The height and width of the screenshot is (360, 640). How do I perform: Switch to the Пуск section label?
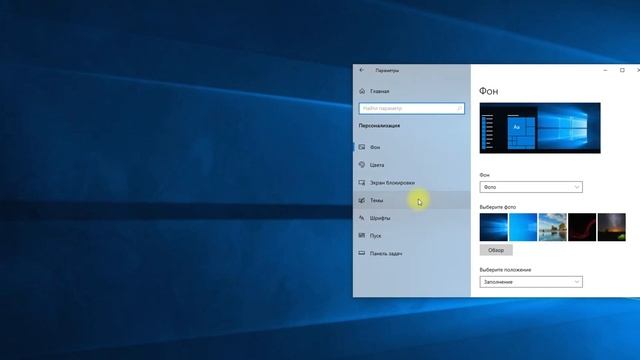point(376,236)
